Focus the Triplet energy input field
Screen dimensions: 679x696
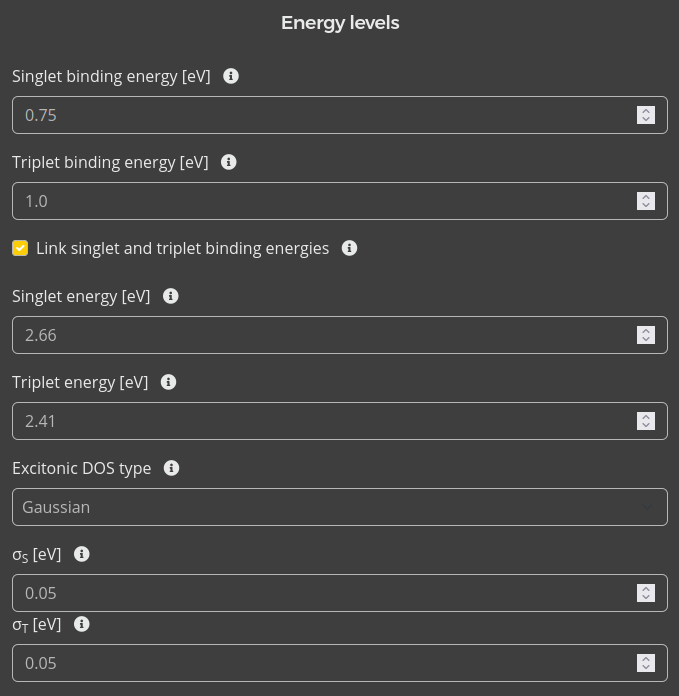[x=320, y=421]
